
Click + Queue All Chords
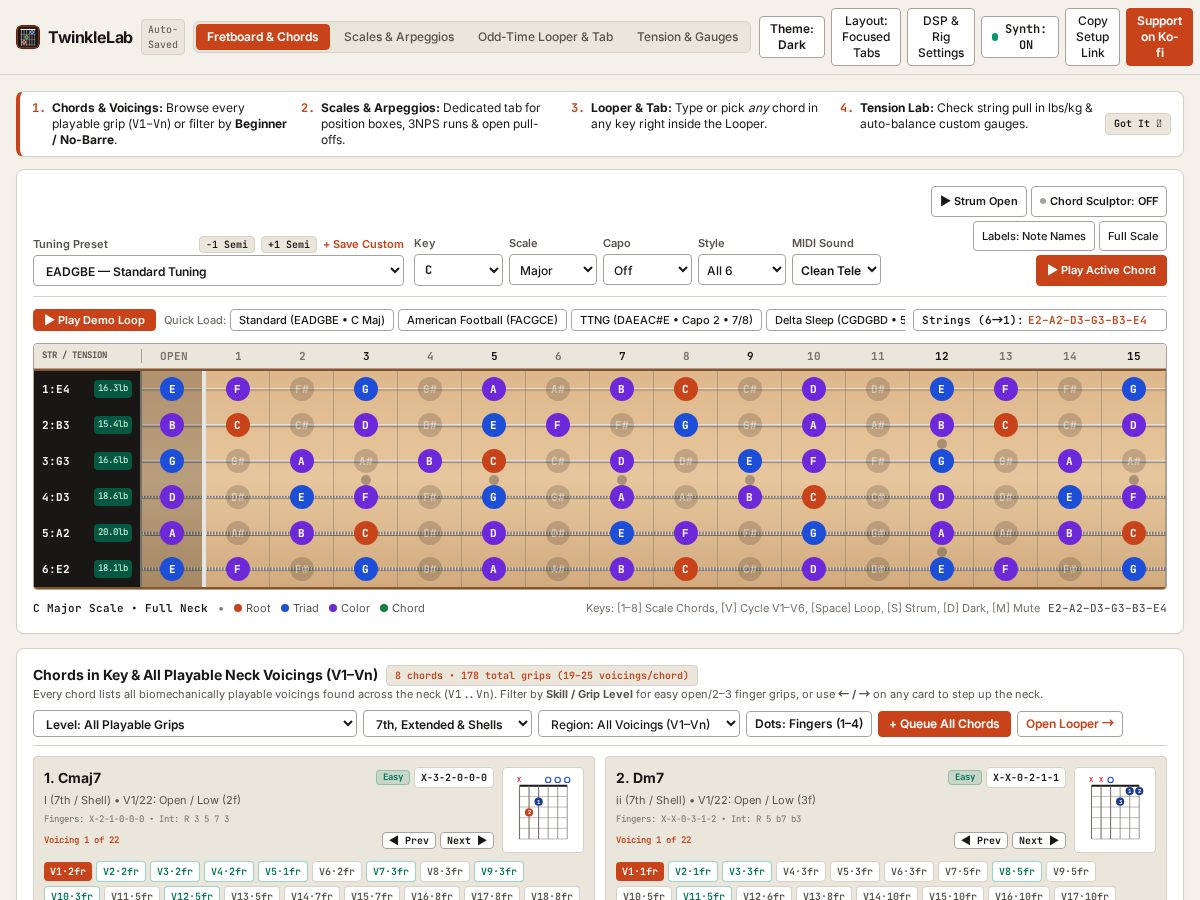click(944, 724)
